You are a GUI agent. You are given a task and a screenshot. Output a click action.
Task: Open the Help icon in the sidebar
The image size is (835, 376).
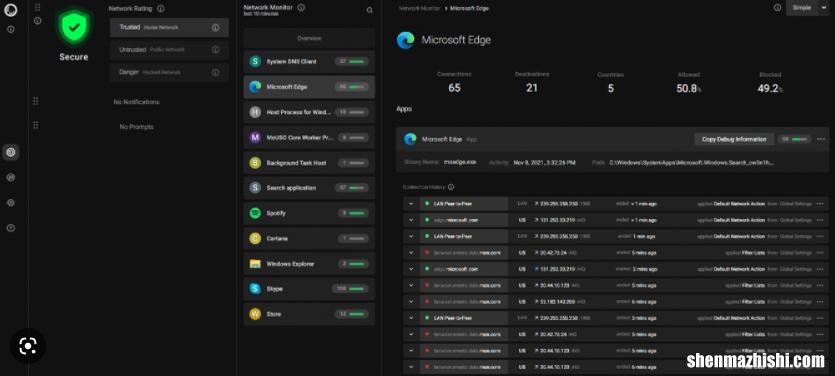[10, 228]
